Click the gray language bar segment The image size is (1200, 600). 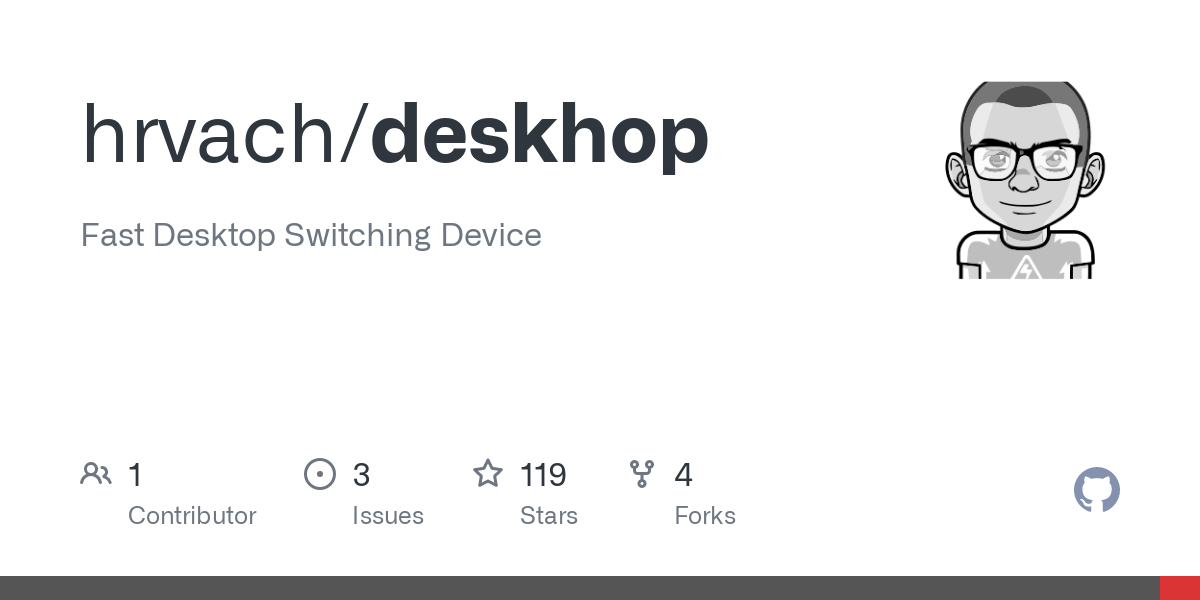tap(580, 588)
